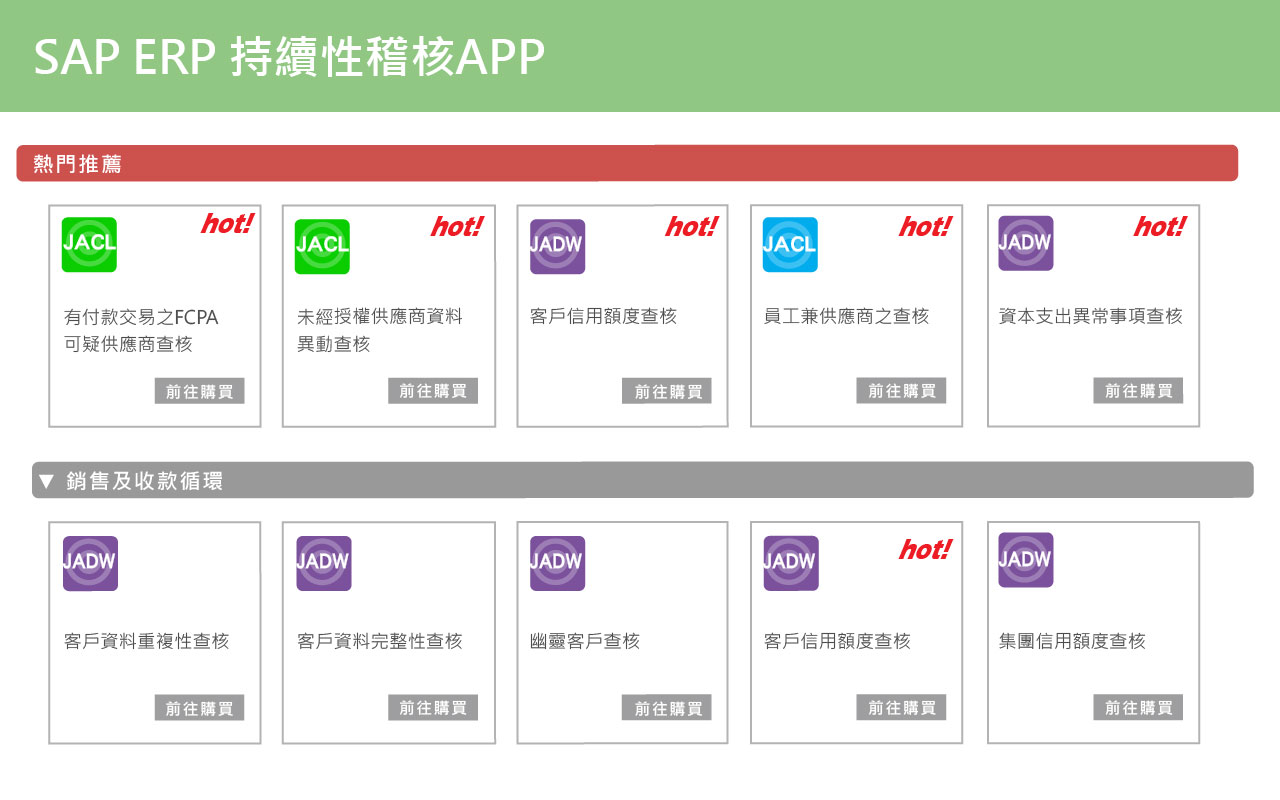Viewport: 1280px width, 800px height.
Task: Click 前往購買 under 集團信用額度查核
Action: tap(1137, 707)
